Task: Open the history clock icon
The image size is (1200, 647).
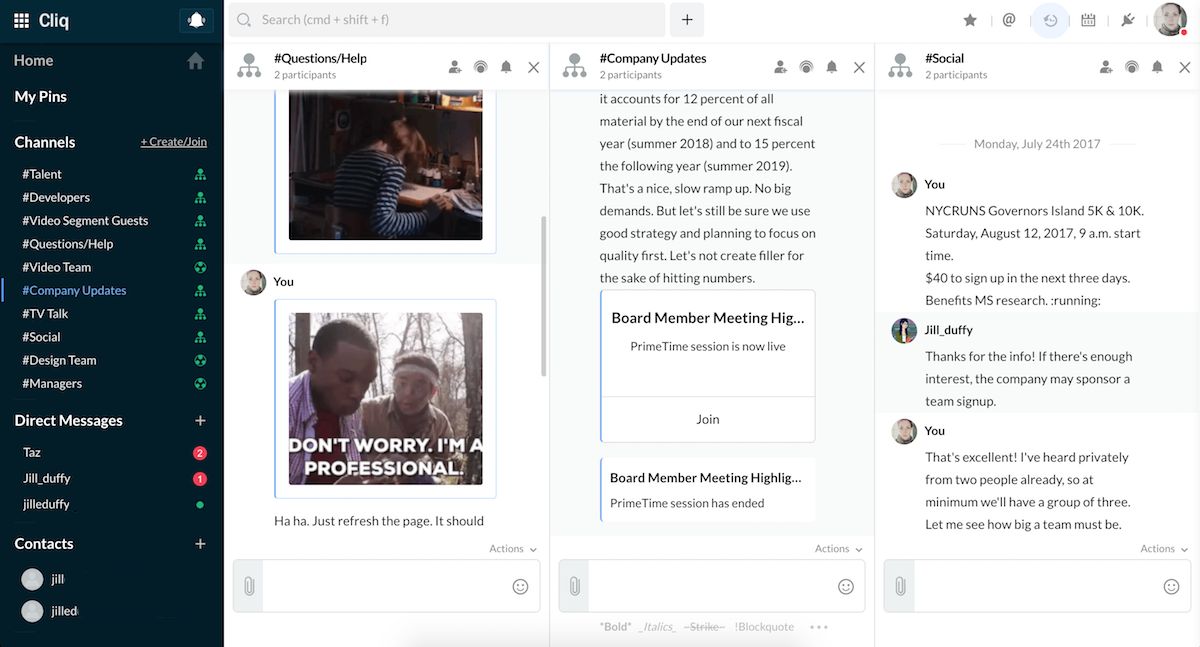Action: click(x=1050, y=20)
